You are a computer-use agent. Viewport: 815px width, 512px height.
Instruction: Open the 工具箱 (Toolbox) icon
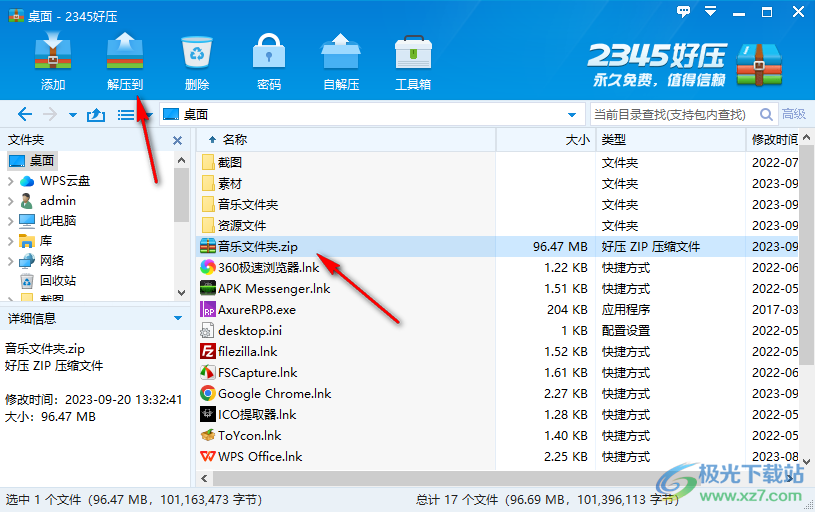pos(413,52)
